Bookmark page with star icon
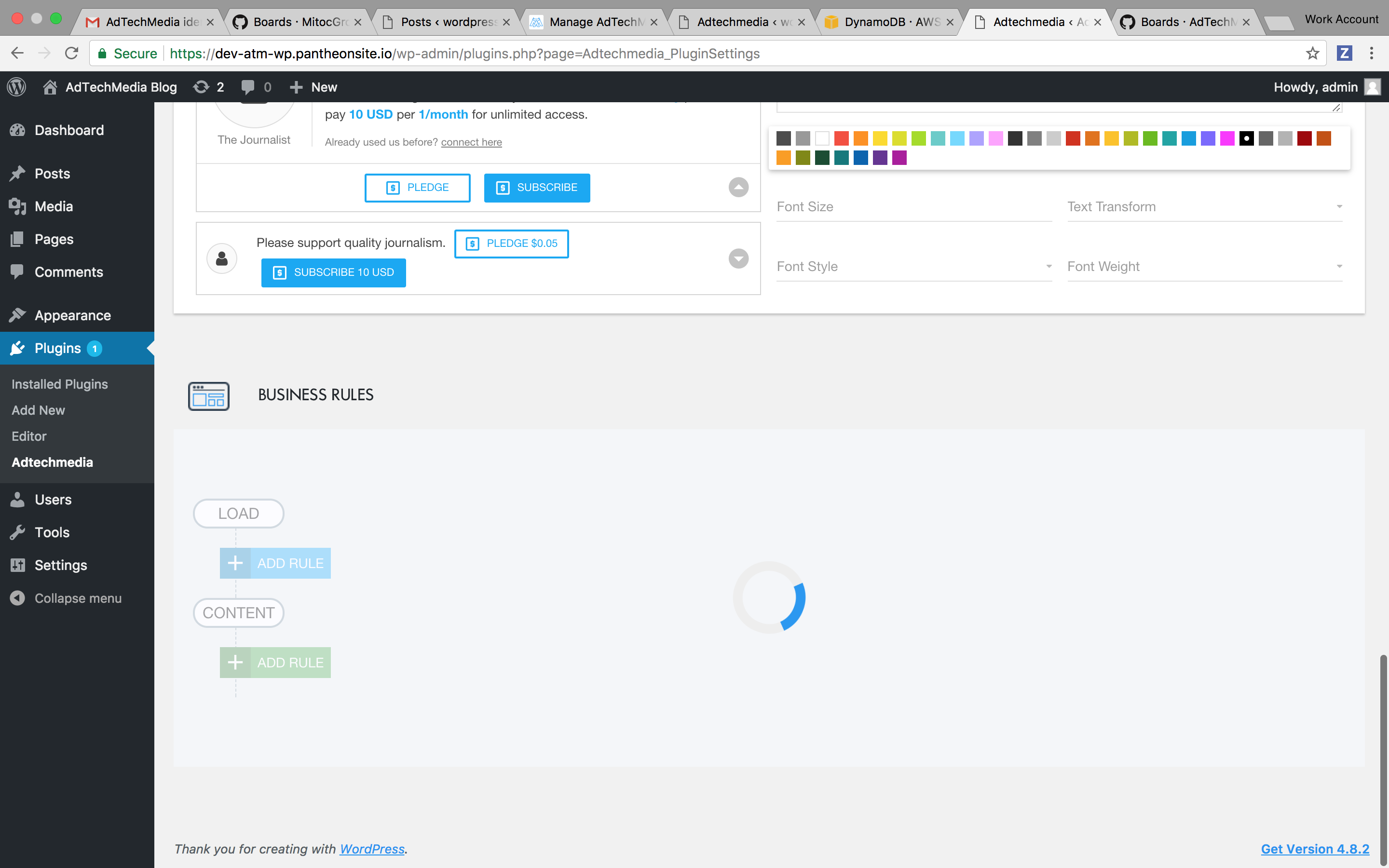Viewport: 1389px width, 868px height. coord(1312,54)
